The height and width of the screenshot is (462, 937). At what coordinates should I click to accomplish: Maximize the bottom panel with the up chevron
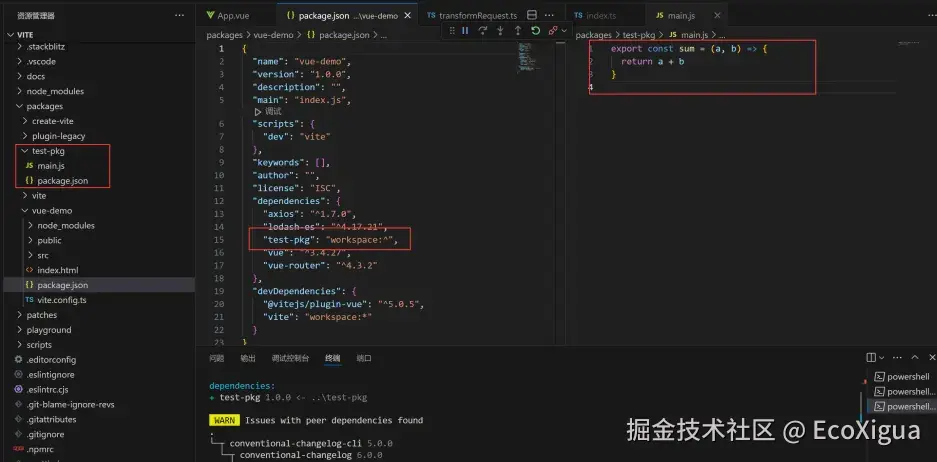pos(914,357)
